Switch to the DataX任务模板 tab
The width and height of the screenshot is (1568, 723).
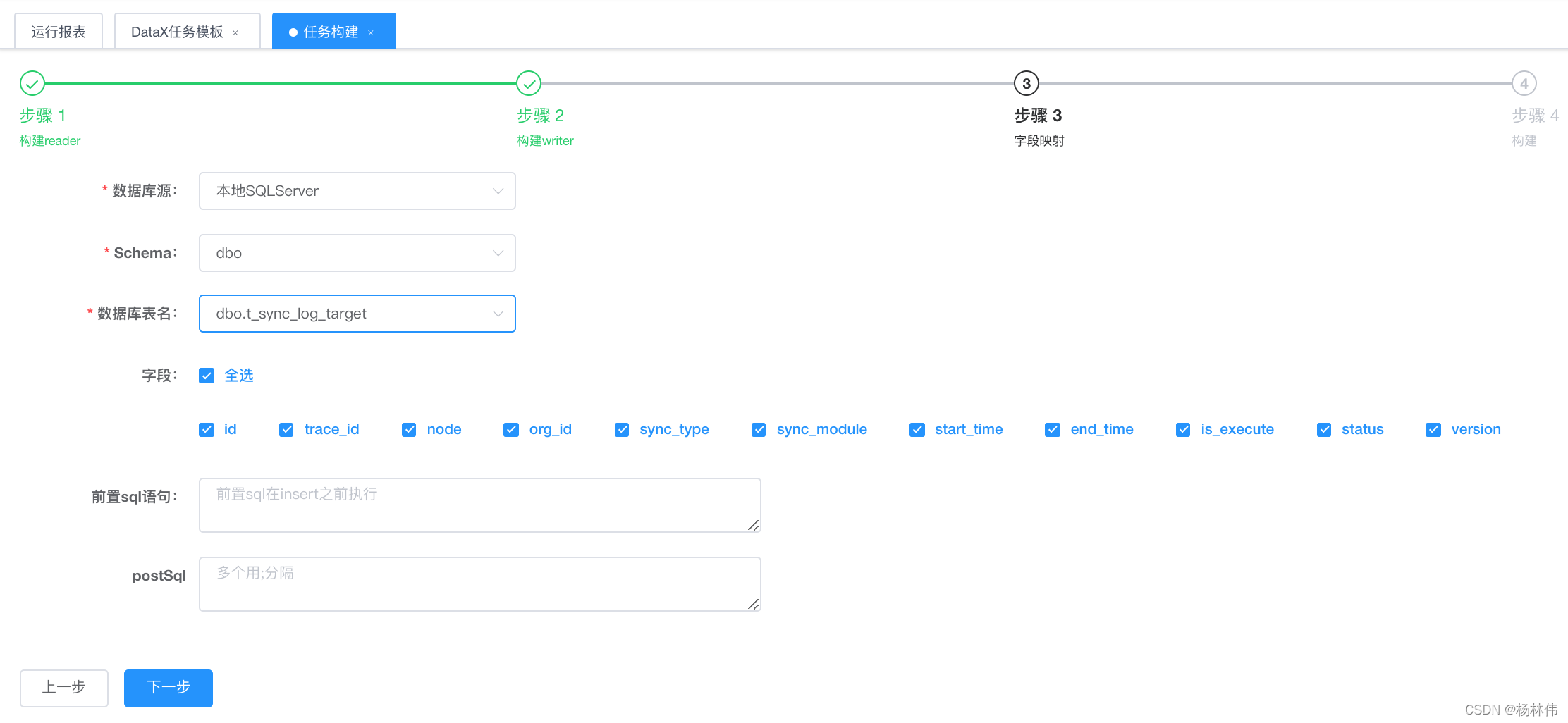click(178, 31)
